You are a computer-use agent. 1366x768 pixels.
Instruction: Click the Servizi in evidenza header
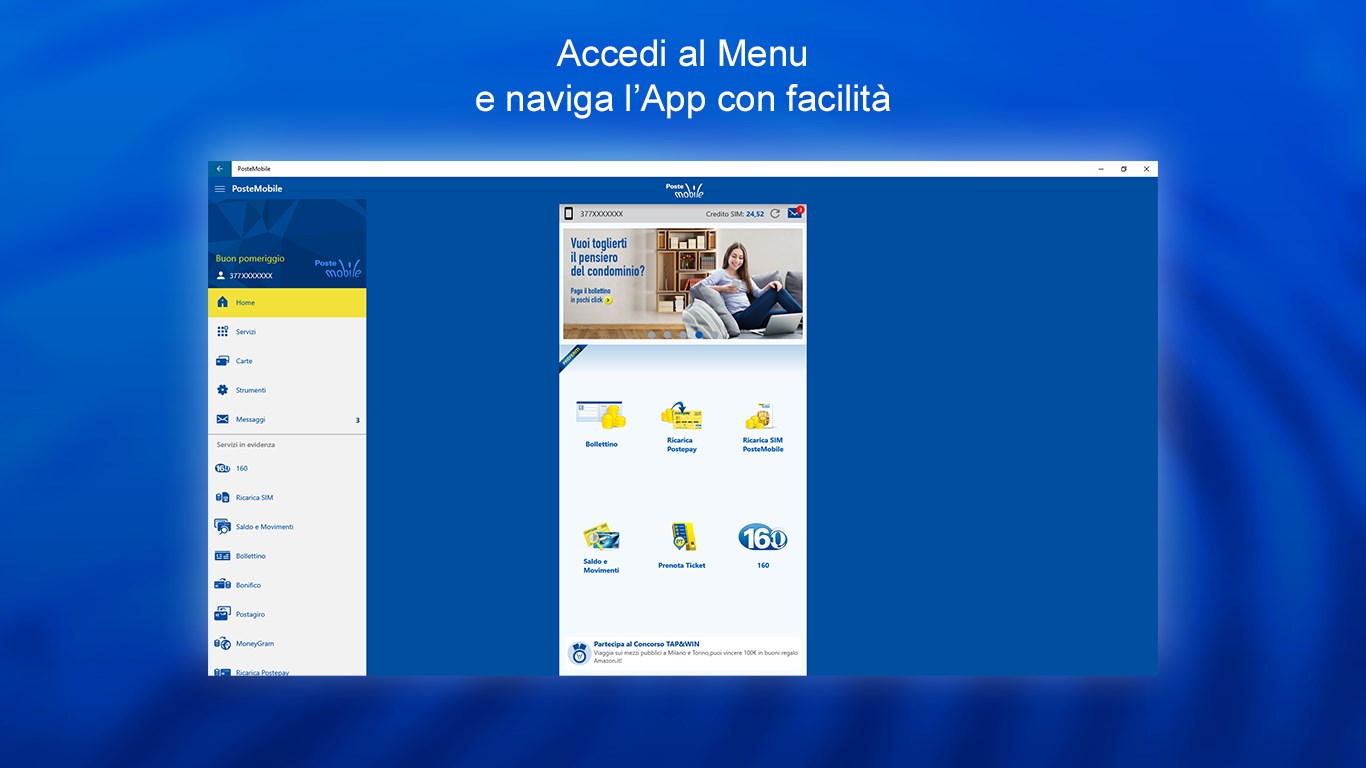coord(246,444)
